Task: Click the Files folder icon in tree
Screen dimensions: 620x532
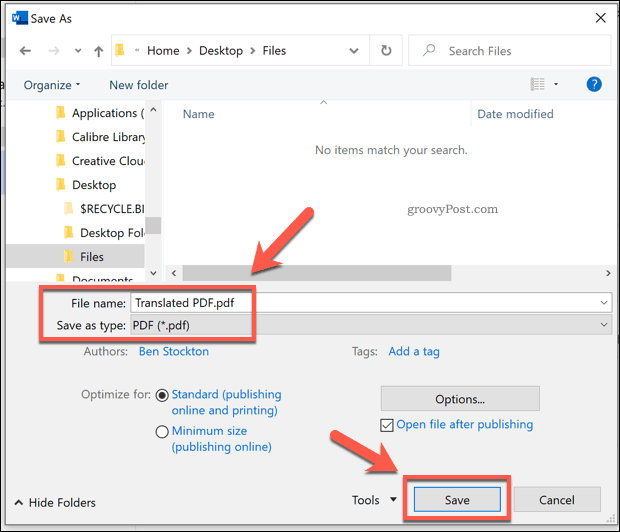Action: [69, 256]
